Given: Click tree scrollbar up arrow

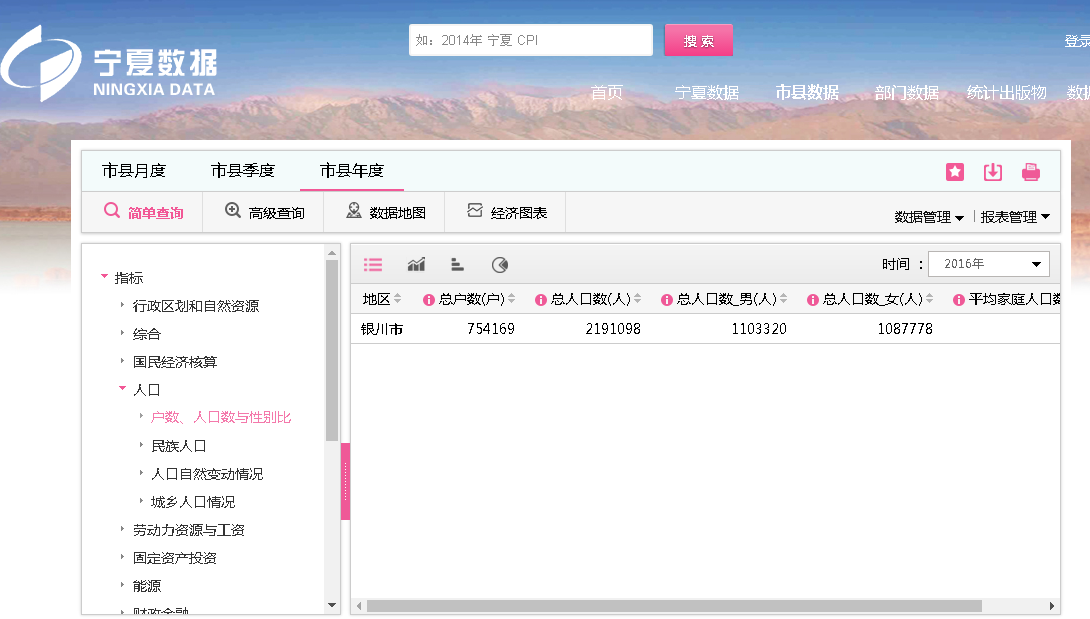Looking at the screenshot, I should pyautogui.click(x=332, y=252).
